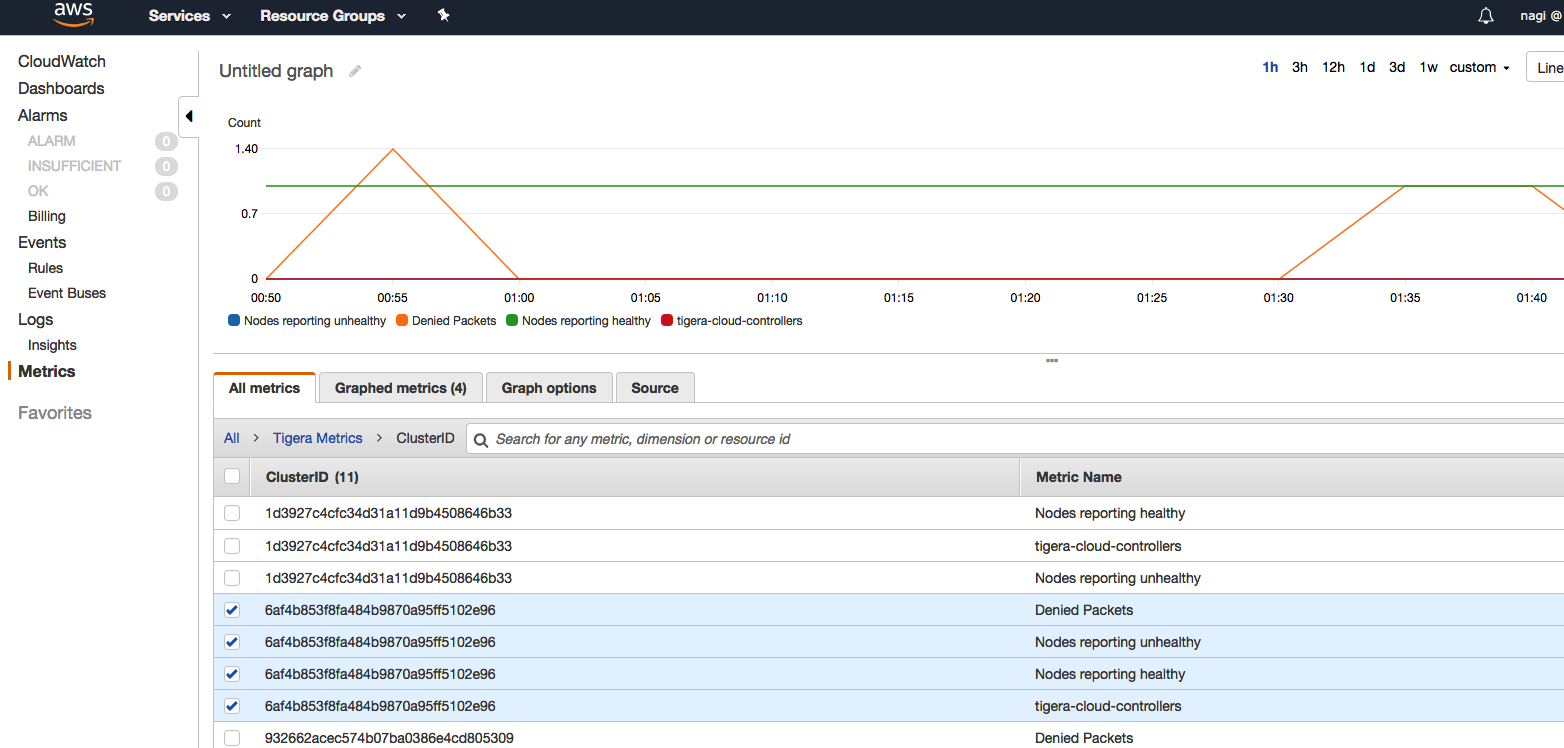
Task: Click the orange Denied Packets legend swatch
Action: 402,321
